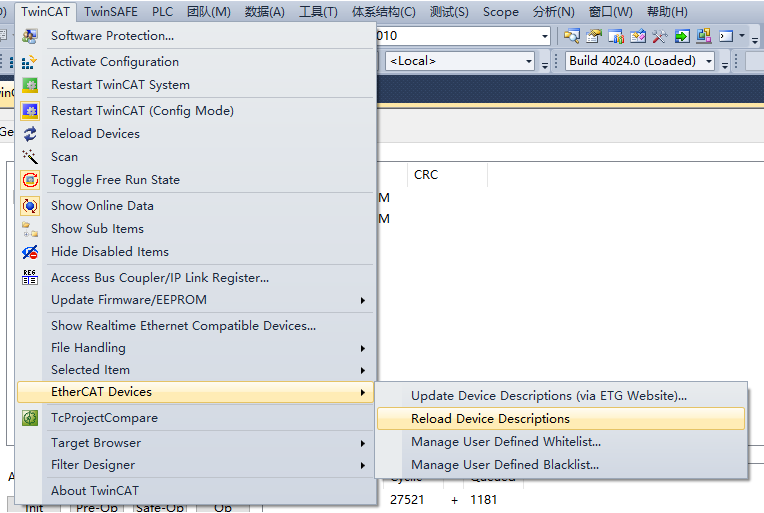The height and width of the screenshot is (513, 764).
Task: Open the PLC menu
Action: [x=162, y=12]
